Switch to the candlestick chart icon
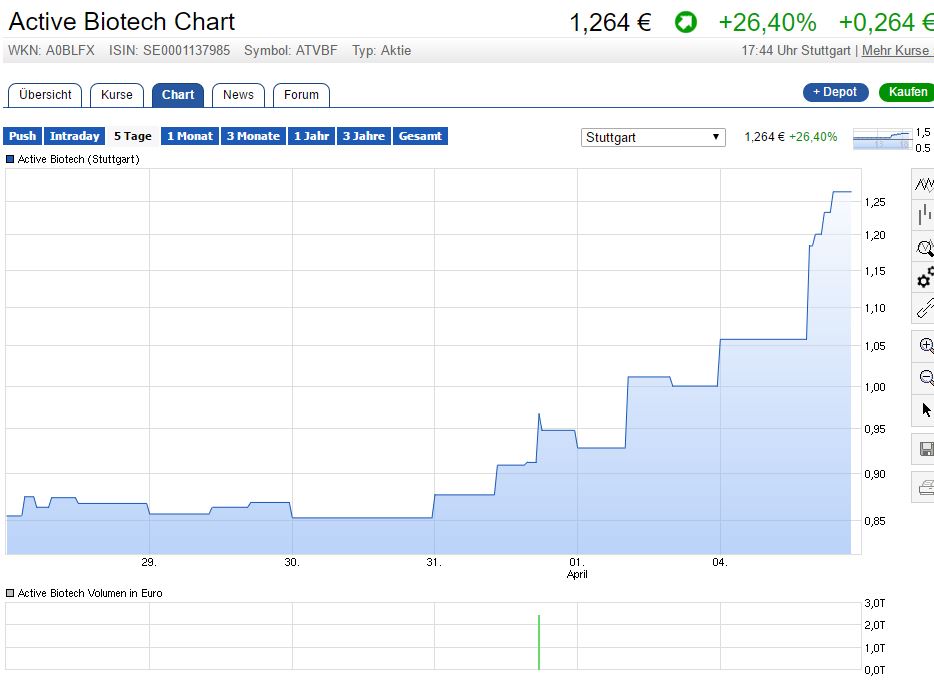This screenshot has width=934, height=681. (x=924, y=215)
